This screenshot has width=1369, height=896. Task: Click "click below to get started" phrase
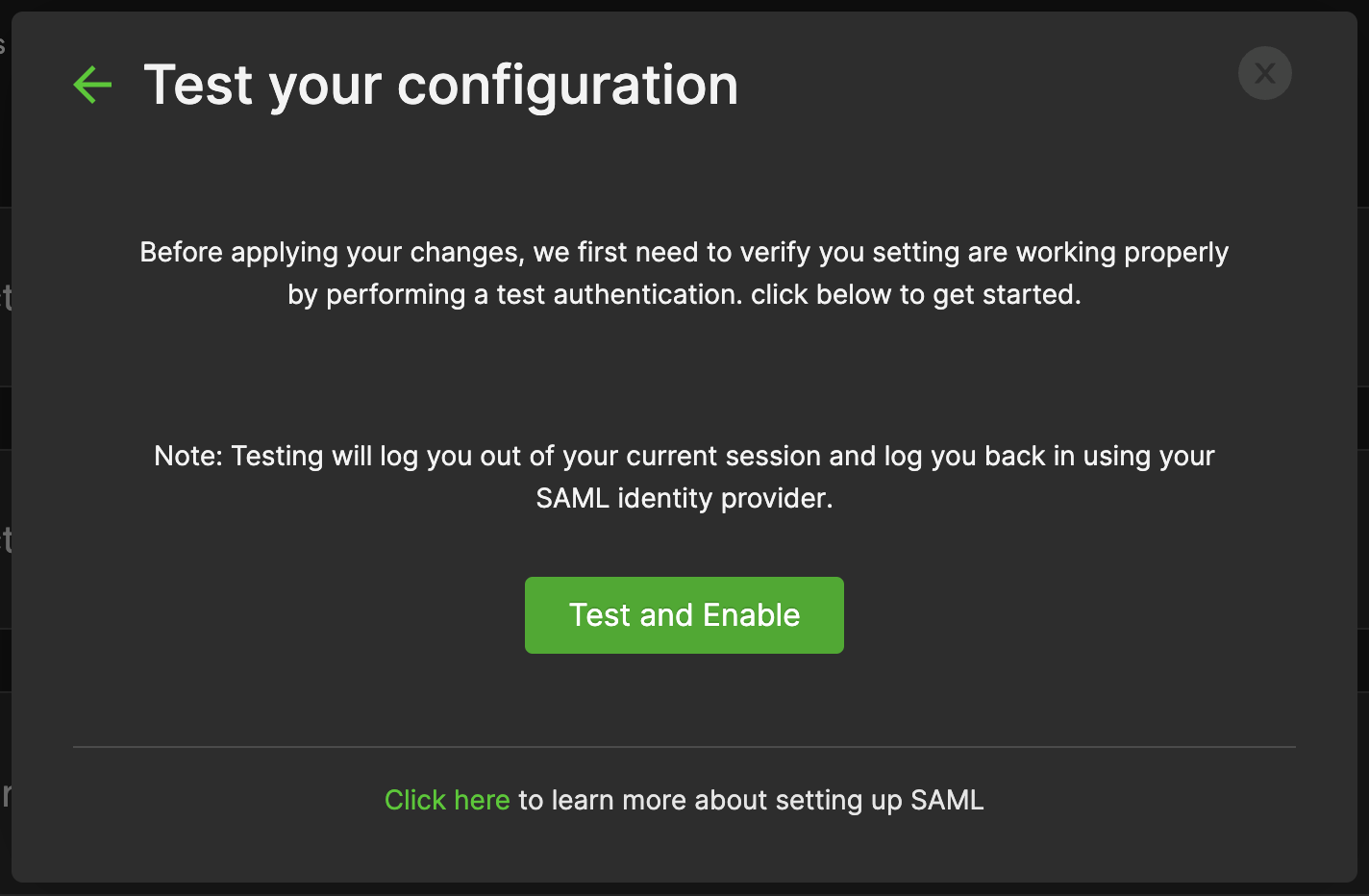click(915, 294)
